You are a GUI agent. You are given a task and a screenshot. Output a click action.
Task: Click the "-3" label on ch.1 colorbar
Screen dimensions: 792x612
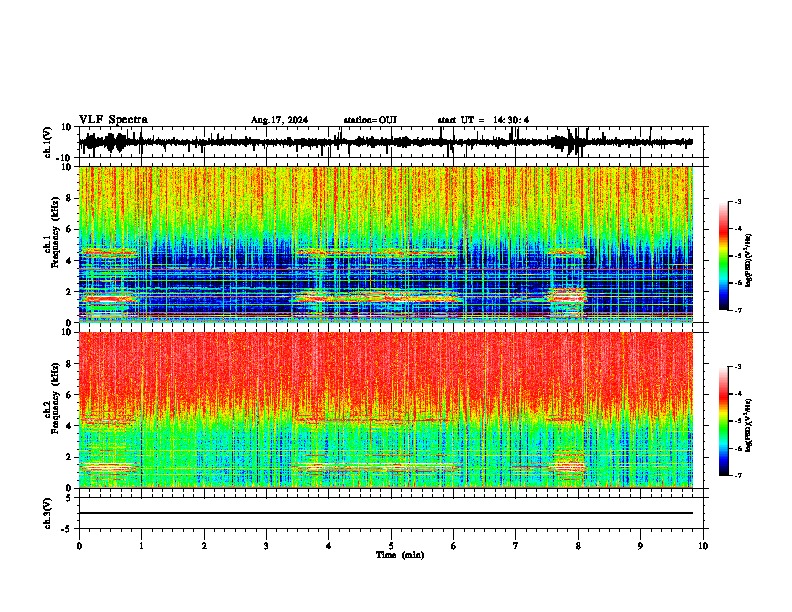click(737, 201)
